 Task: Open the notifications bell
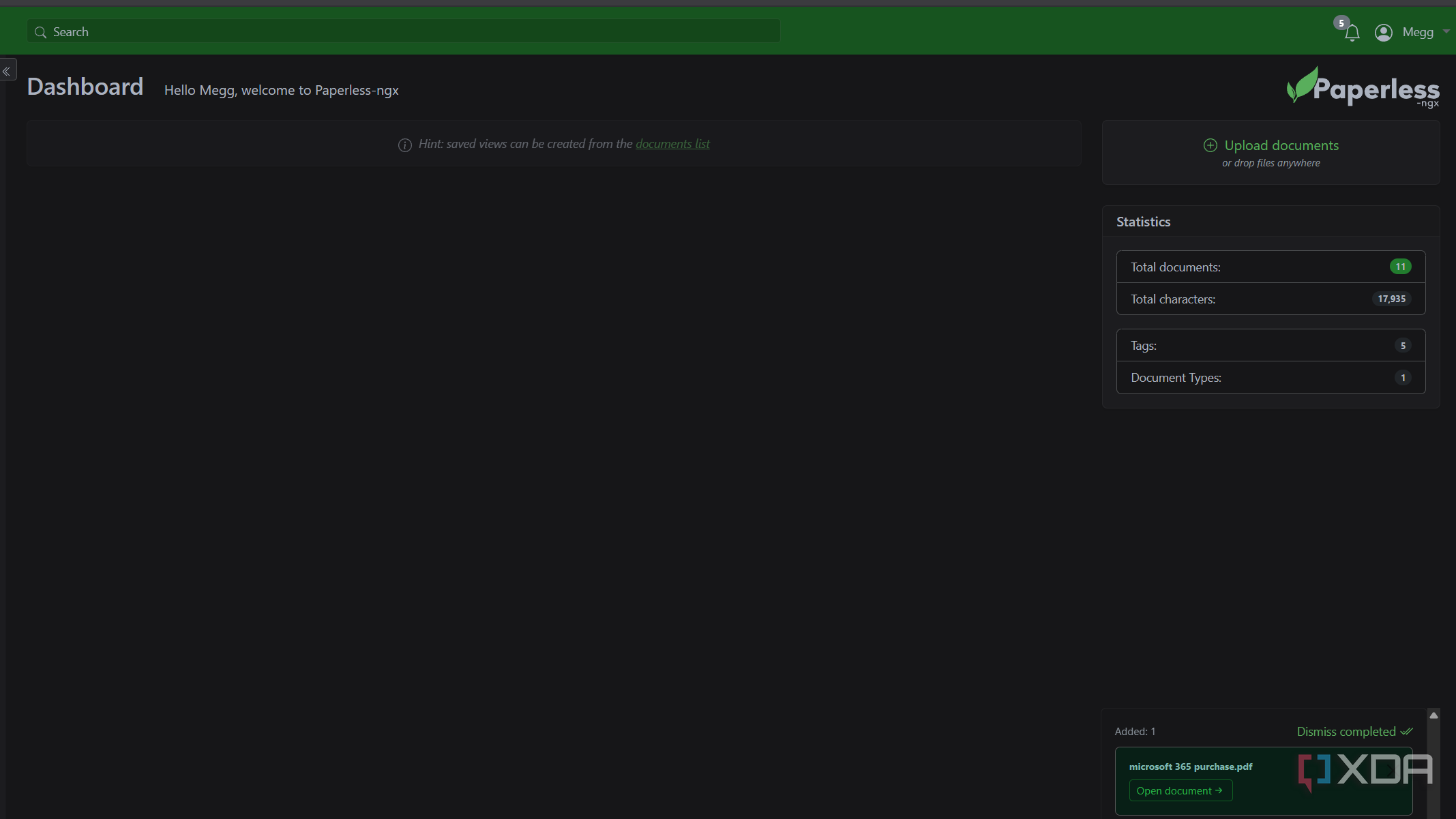[x=1352, y=33]
